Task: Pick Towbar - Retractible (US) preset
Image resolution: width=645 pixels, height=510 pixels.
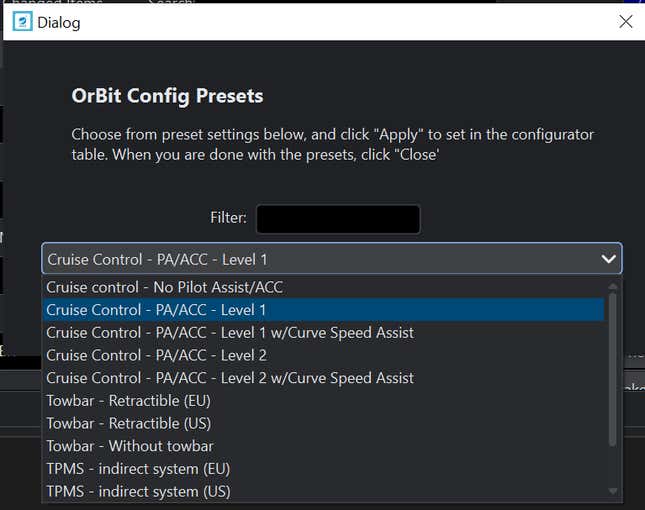Action: click(128, 423)
